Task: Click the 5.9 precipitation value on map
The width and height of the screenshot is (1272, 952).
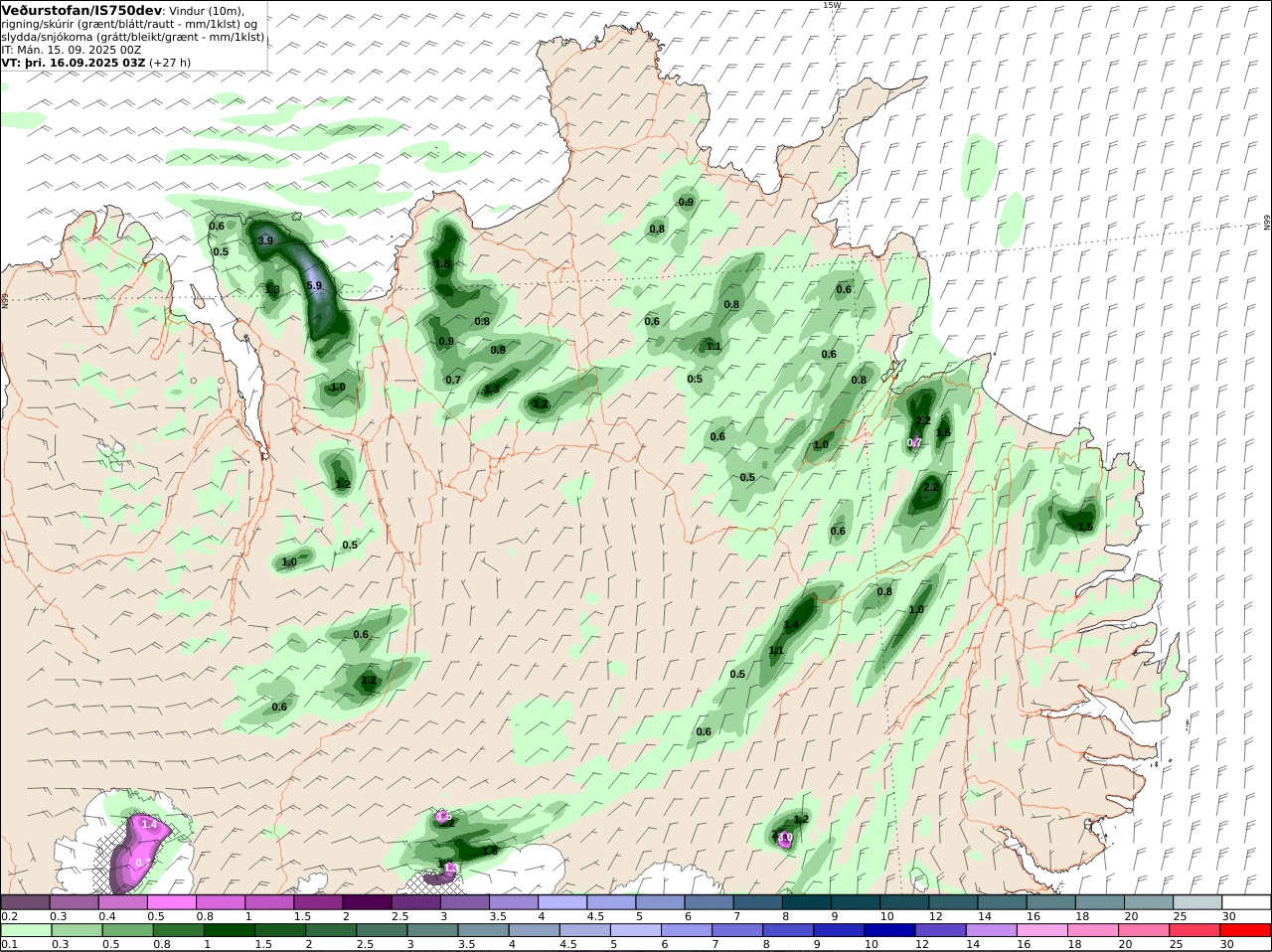Action: point(315,286)
